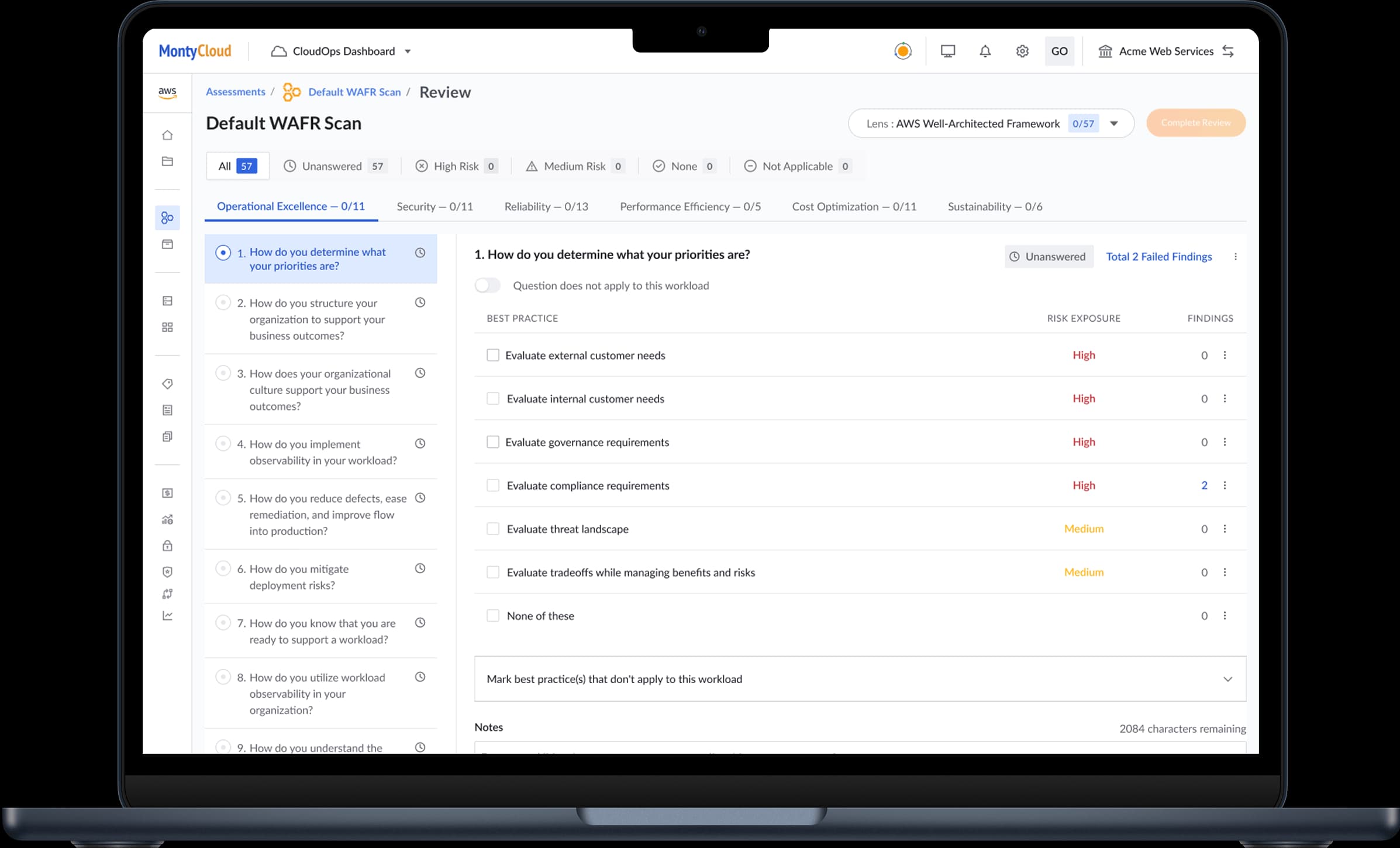Check the 'Evaluate external customer needs' checkbox
Viewport: 1400px width, 848px height.
click(493, 354)
